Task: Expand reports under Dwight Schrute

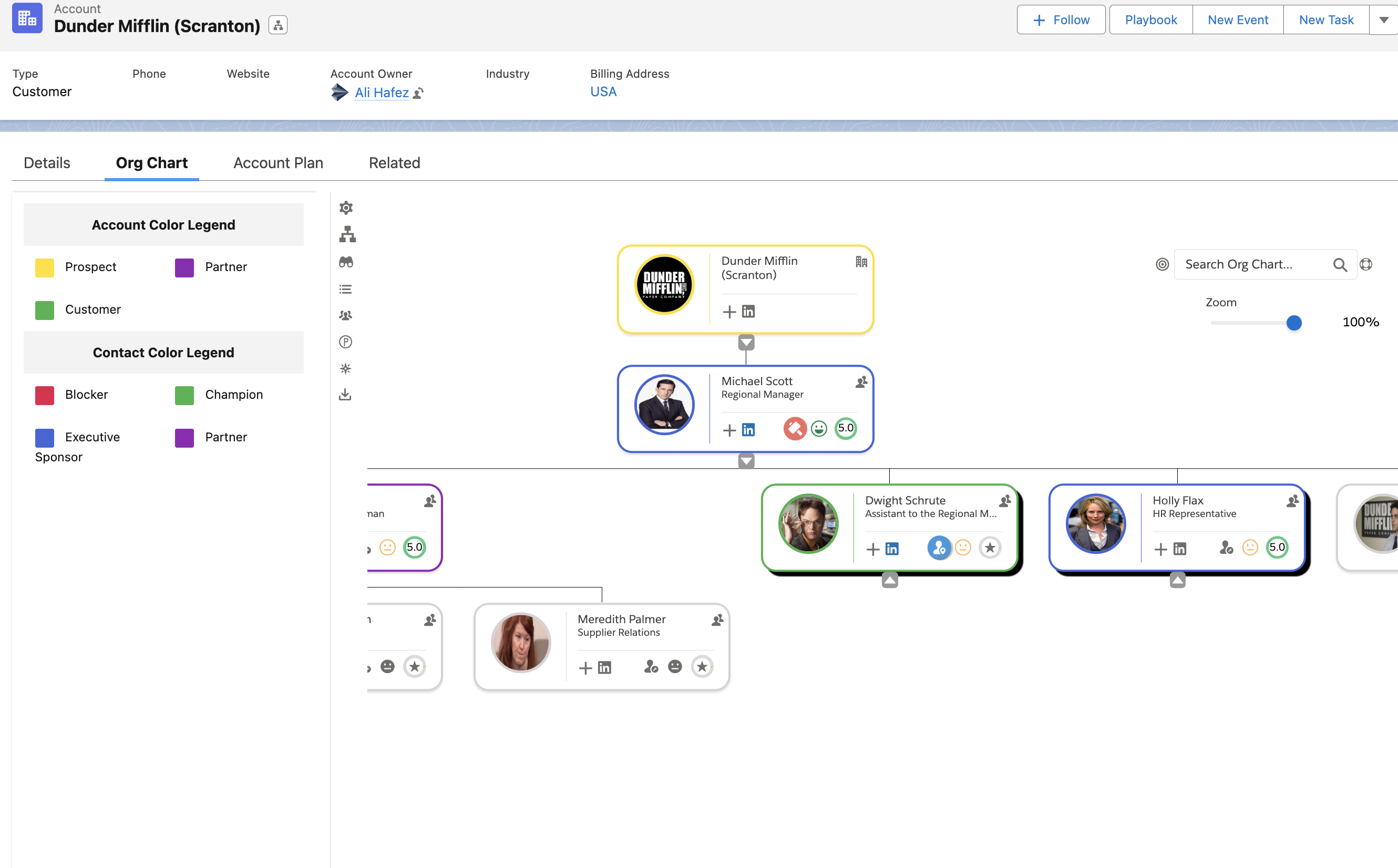Action: point(889,581)
